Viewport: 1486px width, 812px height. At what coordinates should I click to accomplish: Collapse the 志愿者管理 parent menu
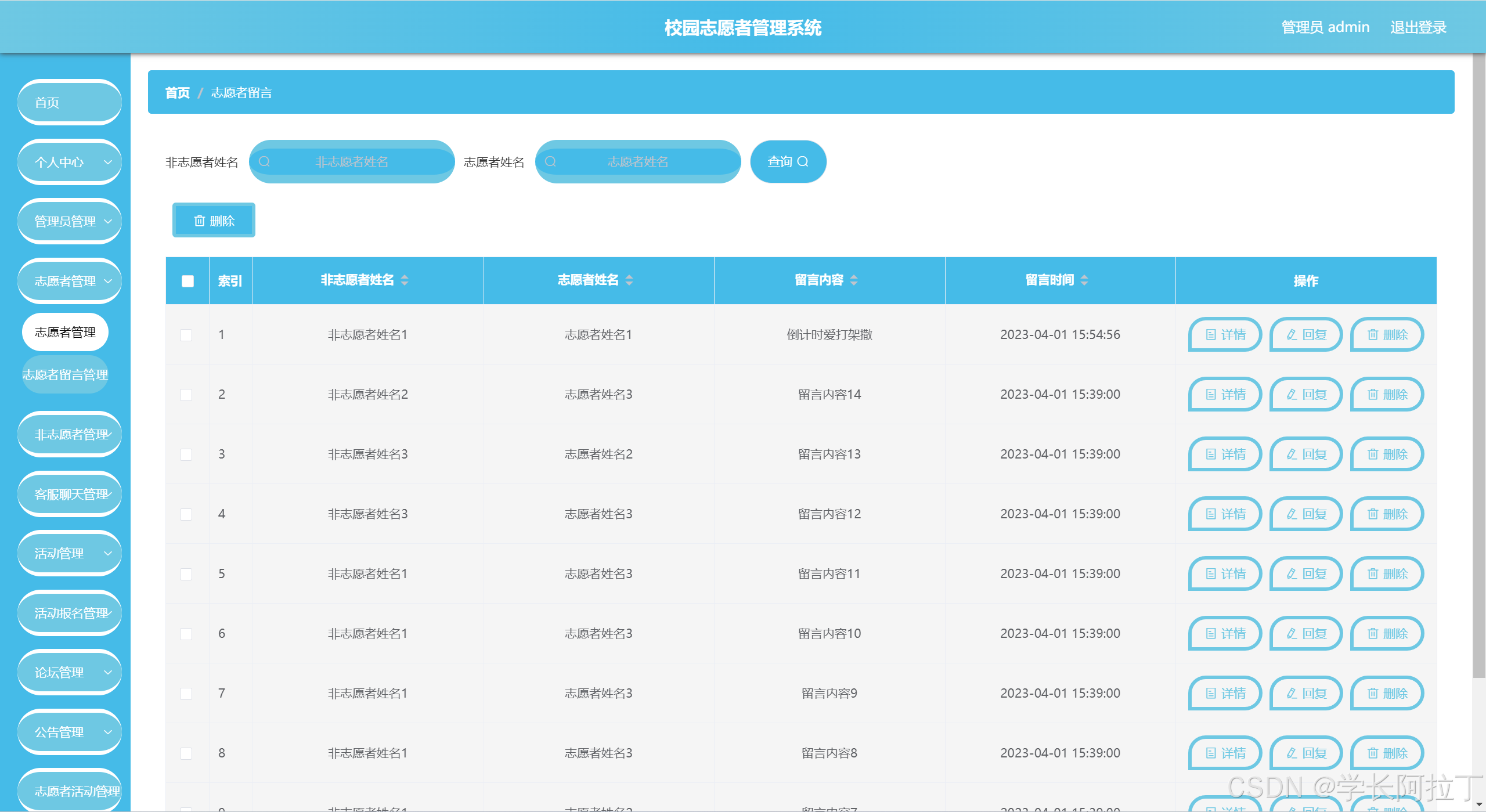tap(70, 282)
